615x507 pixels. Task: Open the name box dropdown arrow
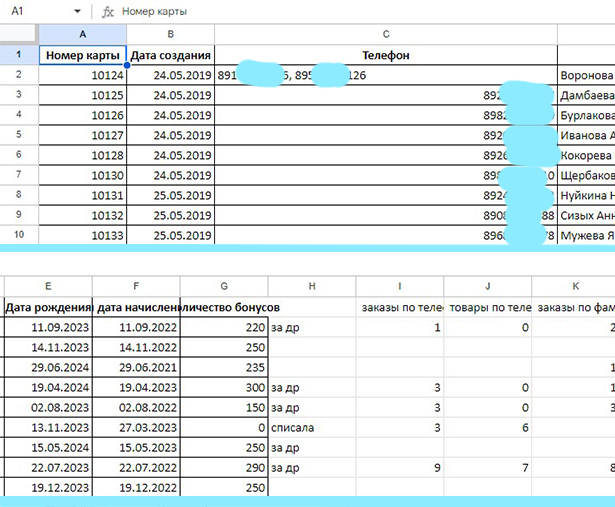point(78,11)
